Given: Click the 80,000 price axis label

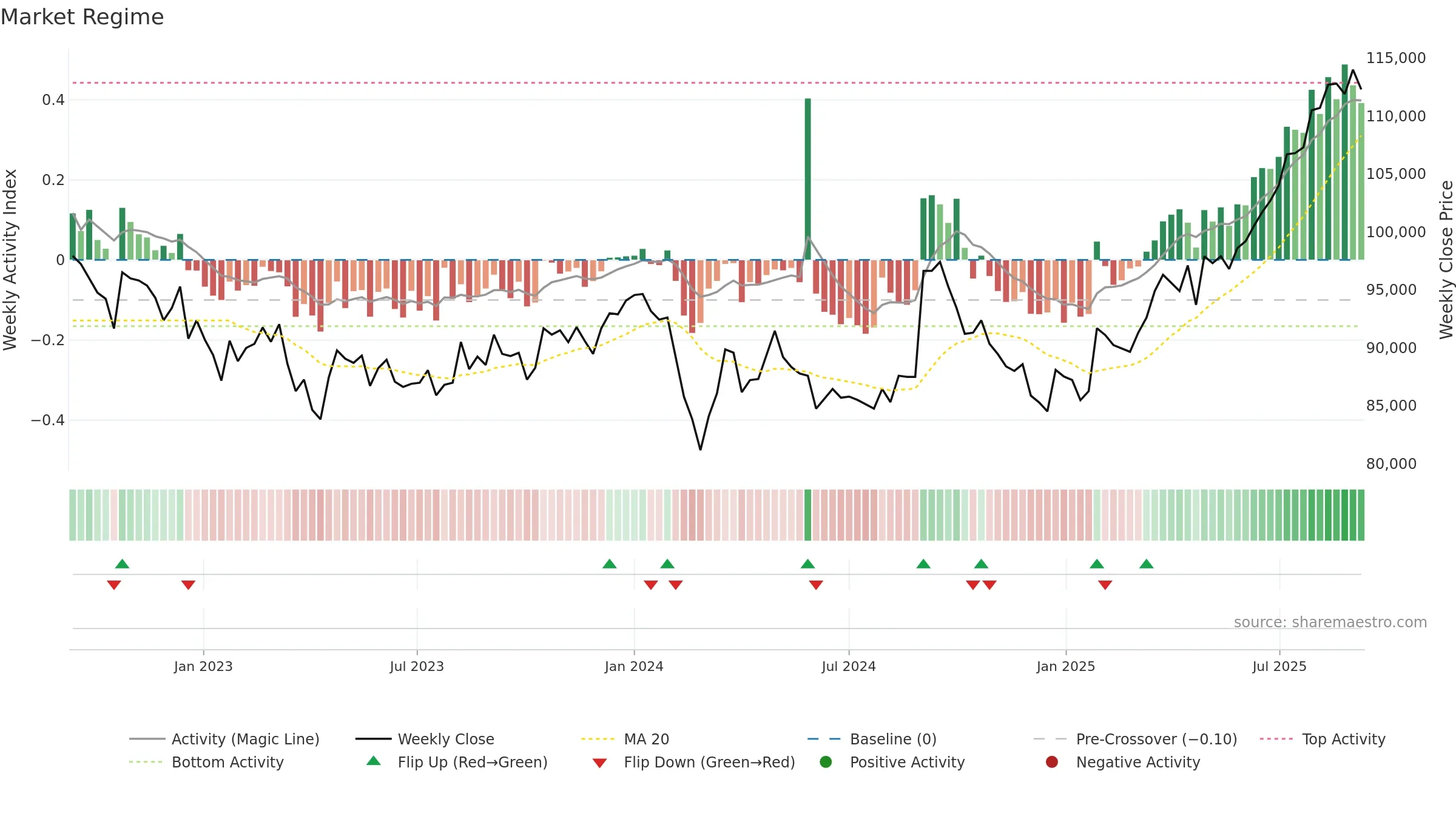Looking at the screenshot, I should [1392, 464].
